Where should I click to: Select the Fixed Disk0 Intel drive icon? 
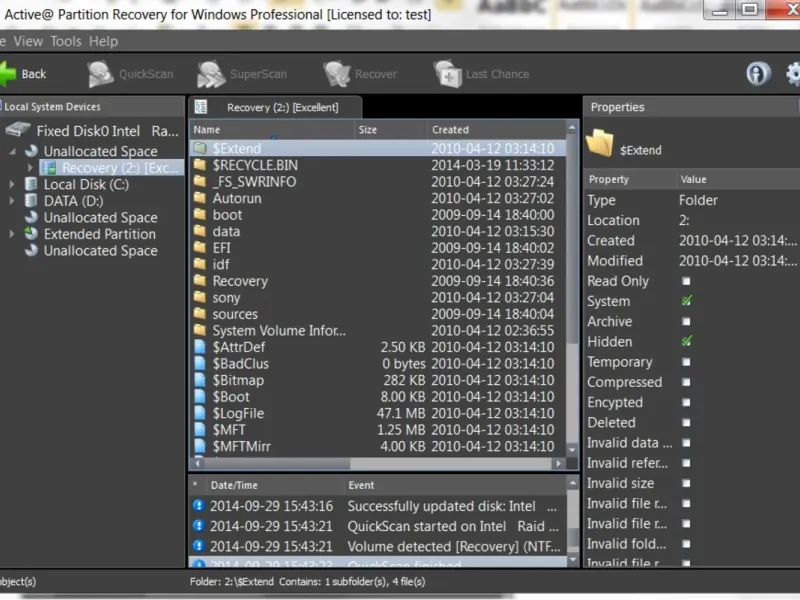[x=18, y=130]
